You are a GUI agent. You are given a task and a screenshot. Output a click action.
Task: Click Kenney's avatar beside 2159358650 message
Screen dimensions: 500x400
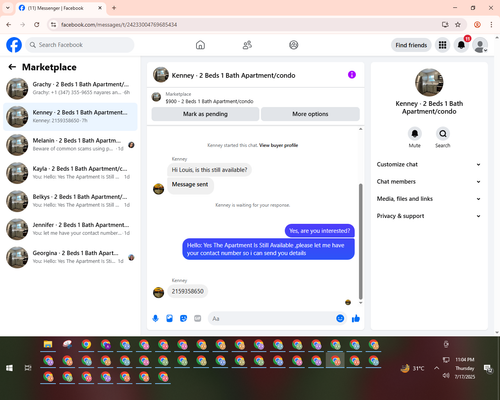click(x=158, y=292)
